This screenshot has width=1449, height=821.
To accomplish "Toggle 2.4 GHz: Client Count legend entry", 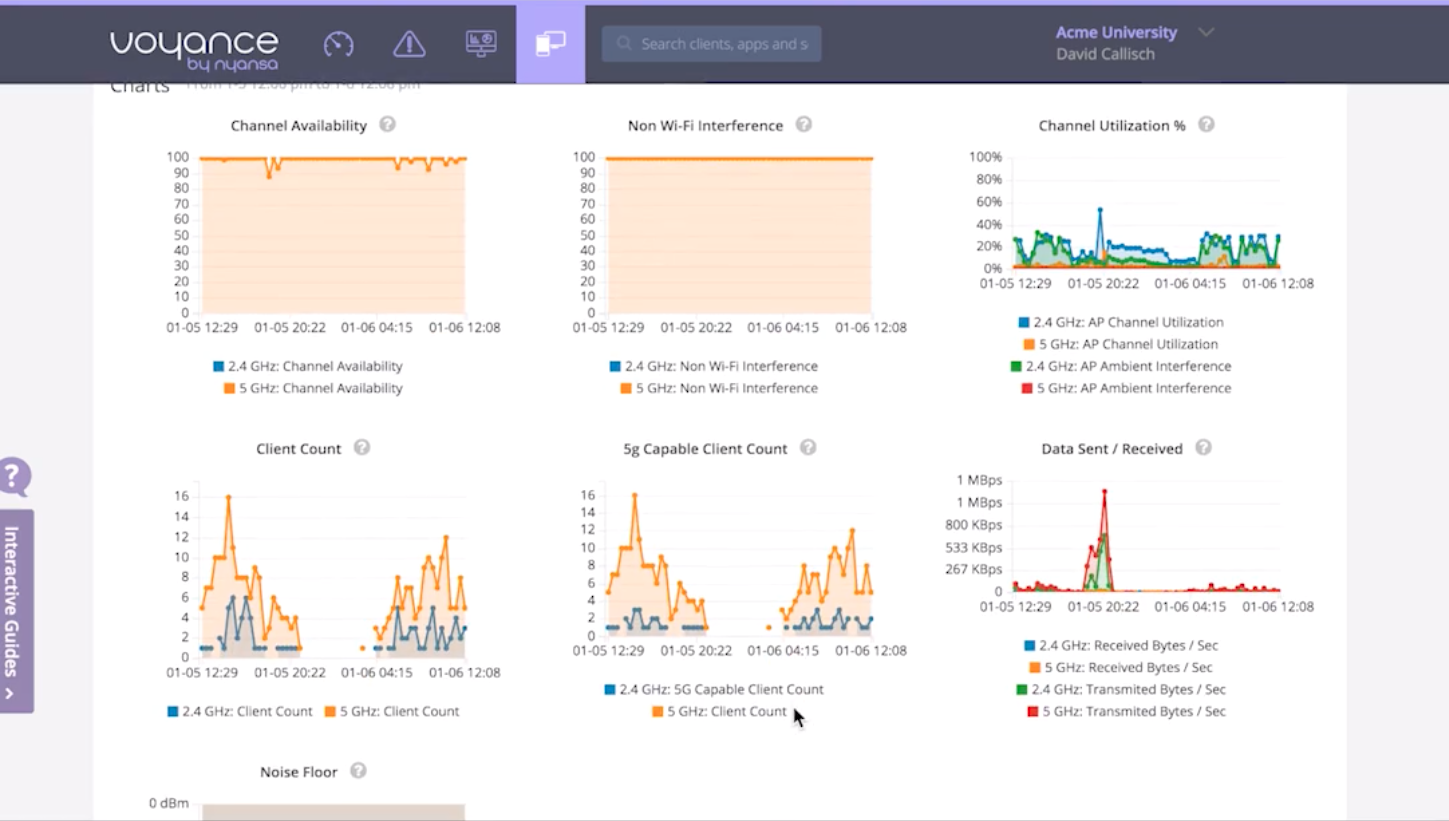I will pyautogui.click(x=240, y=711).
